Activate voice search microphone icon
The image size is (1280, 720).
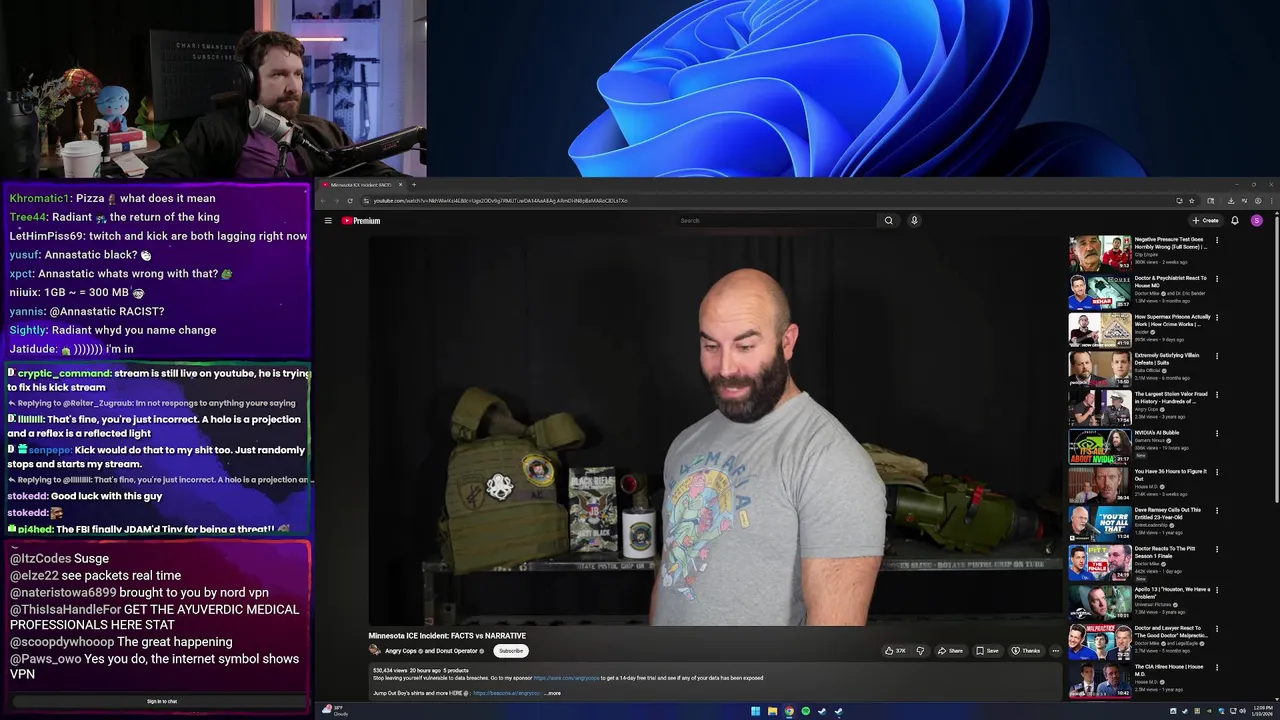pos(914,220)
